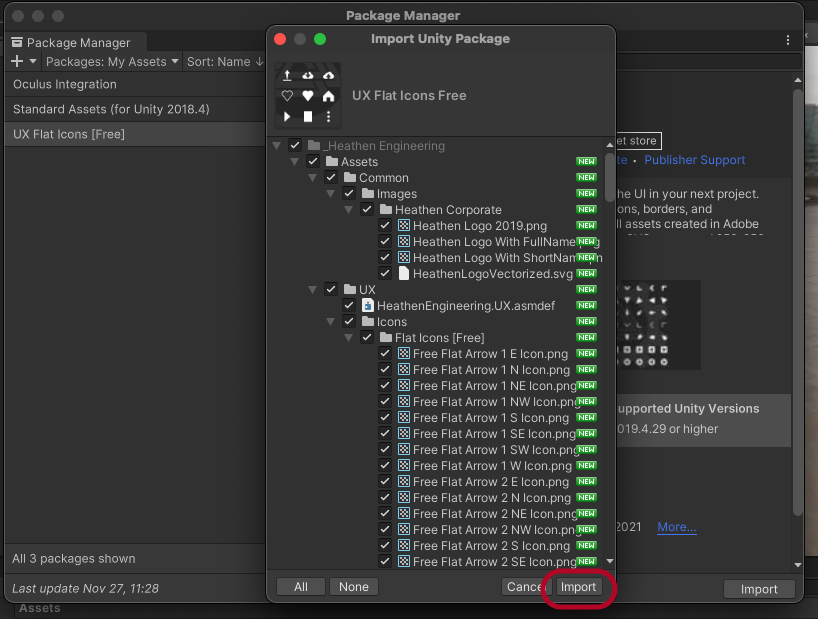Collapse the Common folder triangle
818x619 pixels.
pyautogui.click(x=312, y=178)
